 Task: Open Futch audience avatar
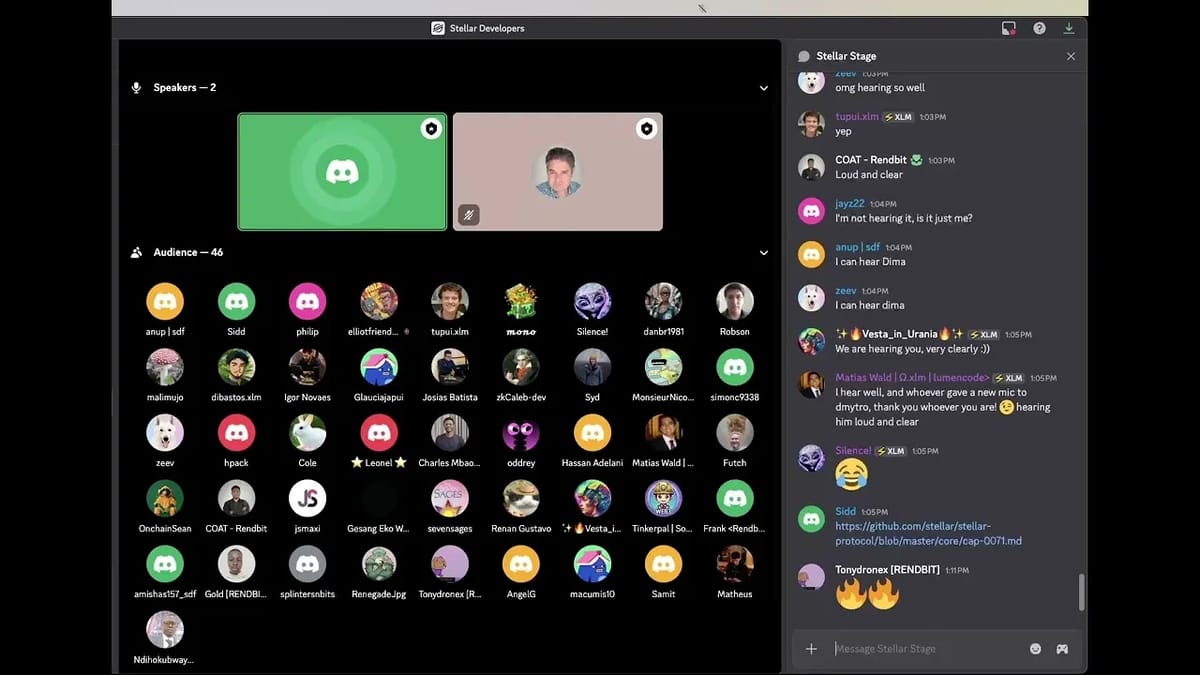coord(735,433)
